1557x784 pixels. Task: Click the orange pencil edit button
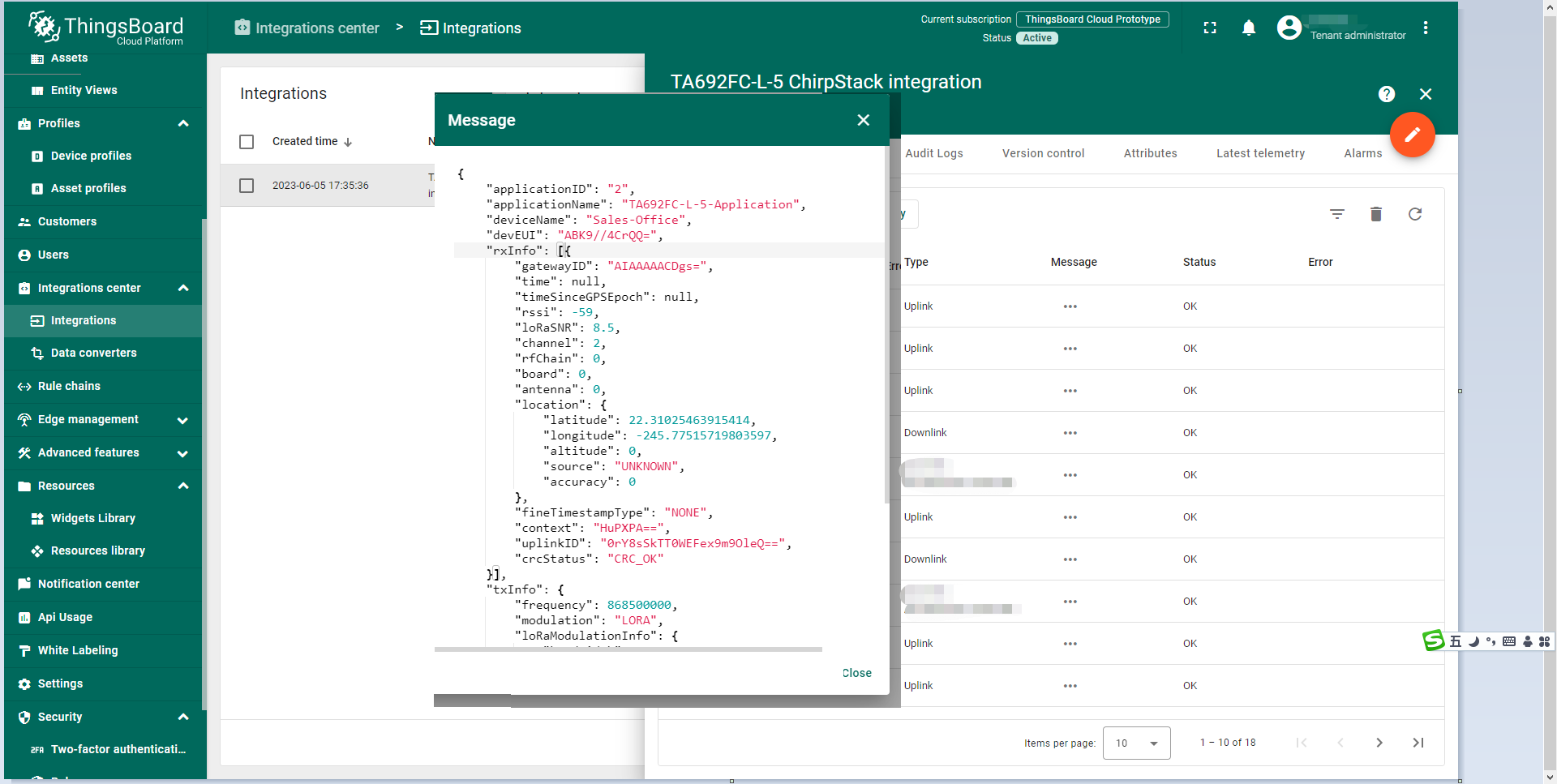point(1412,135)
